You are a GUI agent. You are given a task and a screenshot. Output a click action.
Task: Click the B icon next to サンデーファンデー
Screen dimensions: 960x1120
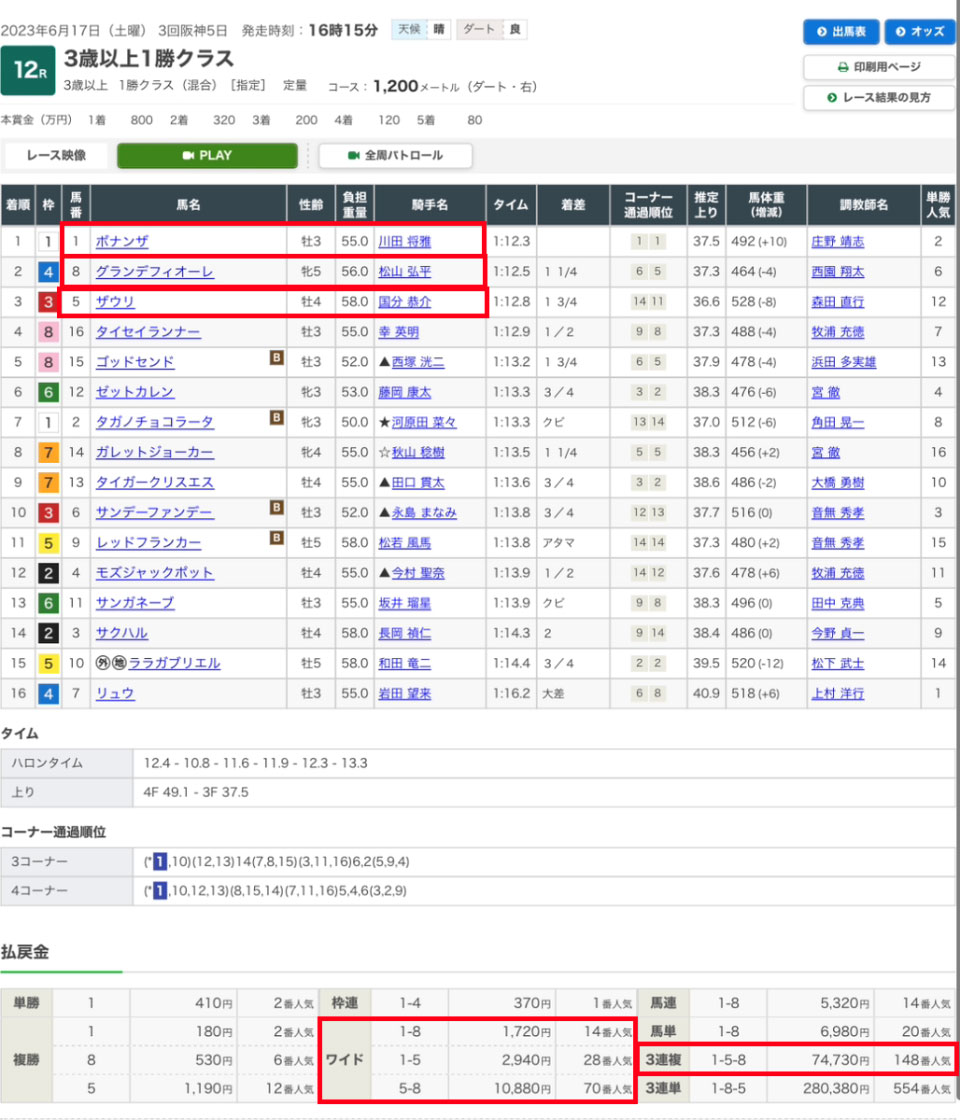tap(276, 507)
